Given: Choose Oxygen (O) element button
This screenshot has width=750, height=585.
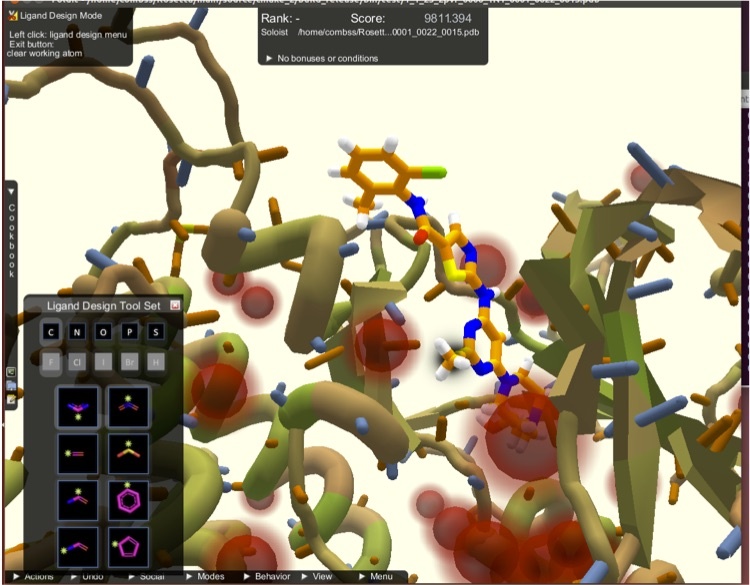Looking at the screenshot, I should 104,333.
